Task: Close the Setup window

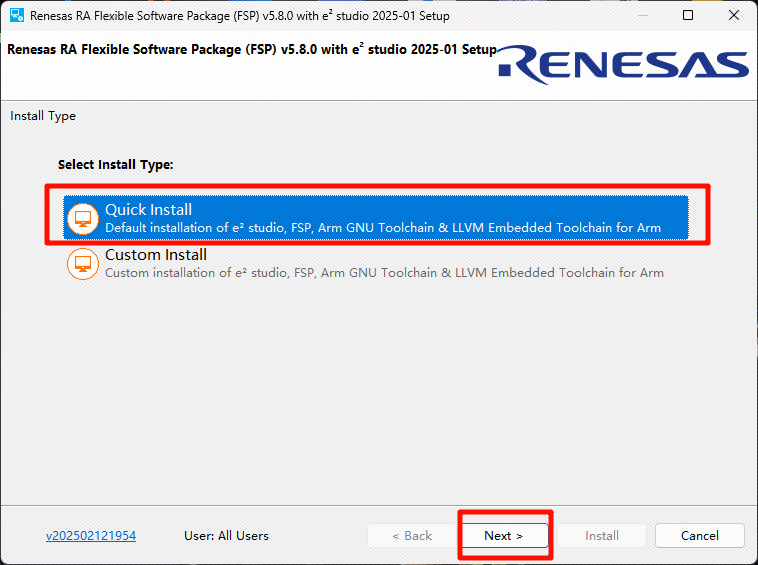Action: (734, 15)
